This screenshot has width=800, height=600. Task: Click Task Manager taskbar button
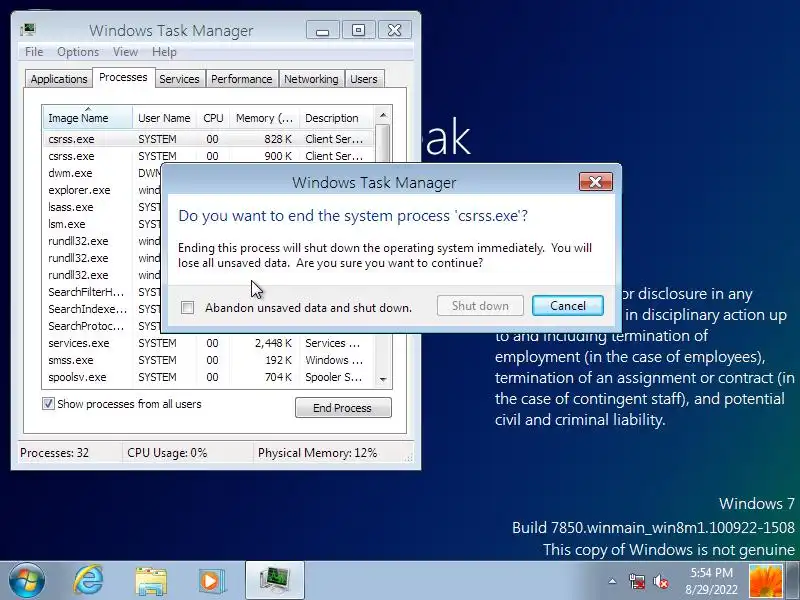[275, 581]
